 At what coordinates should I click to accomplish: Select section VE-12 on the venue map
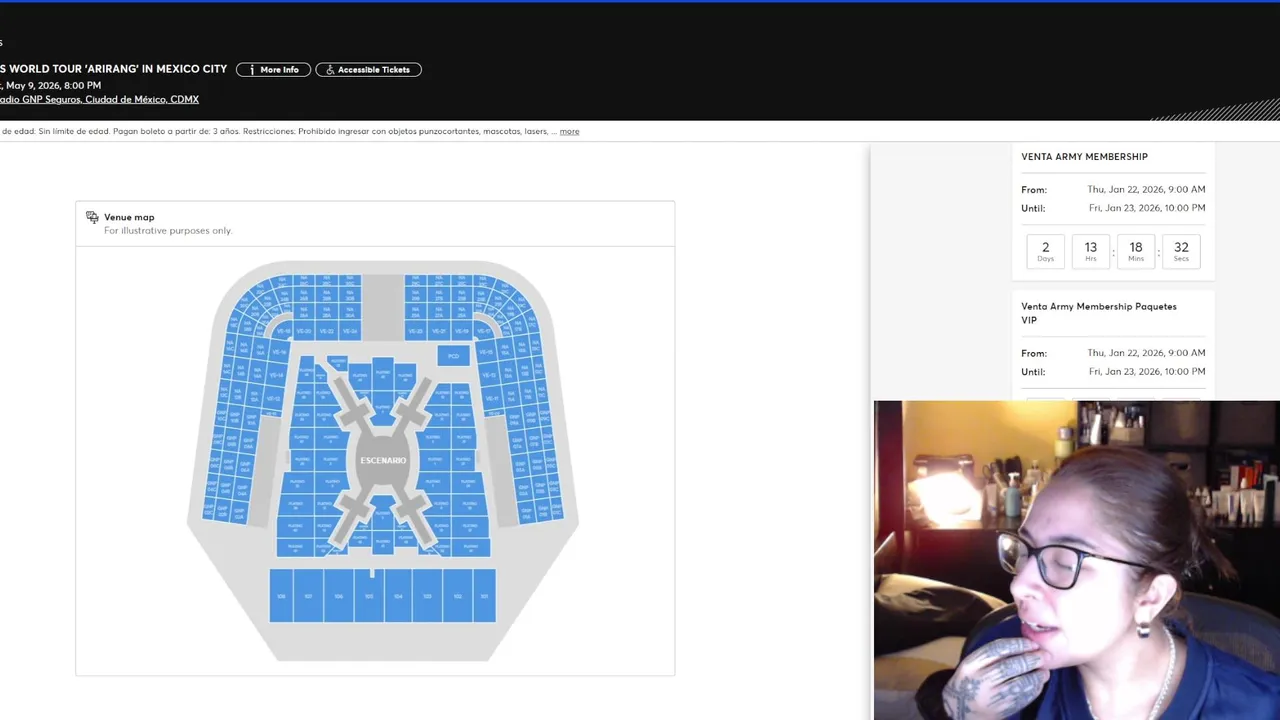(273, 398)
